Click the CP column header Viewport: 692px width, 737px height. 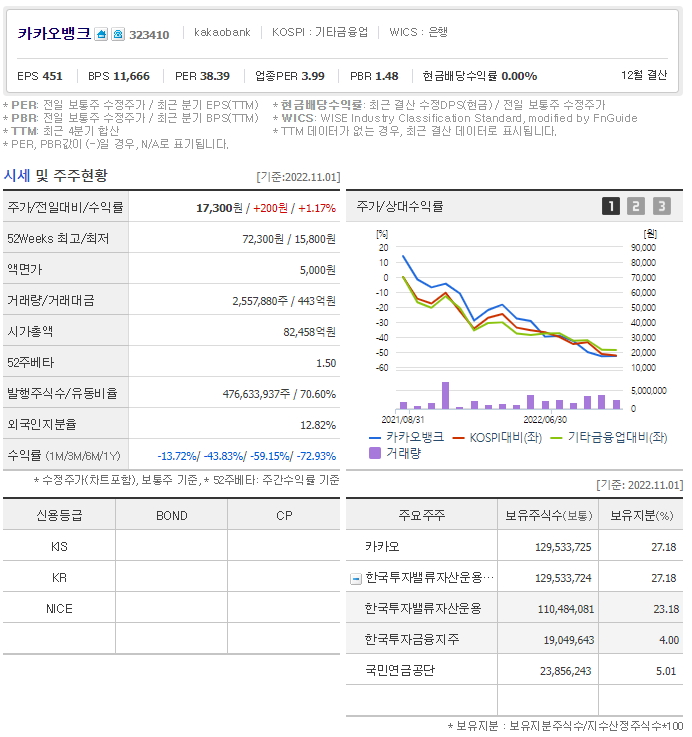[284, 516]
